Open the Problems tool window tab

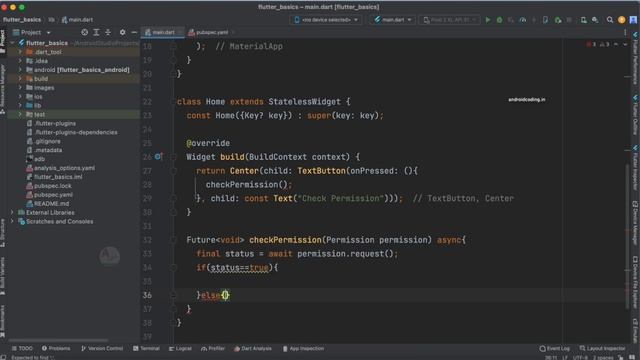click(x=56, y=349)
